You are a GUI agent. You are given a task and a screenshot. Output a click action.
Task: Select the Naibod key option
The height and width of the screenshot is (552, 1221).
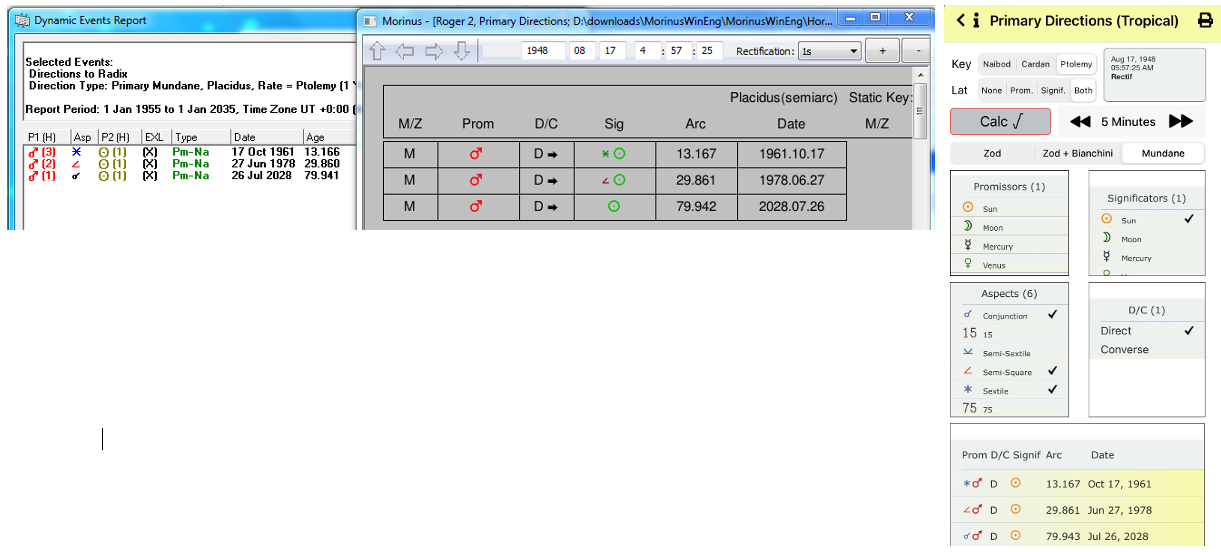[996, 64]
